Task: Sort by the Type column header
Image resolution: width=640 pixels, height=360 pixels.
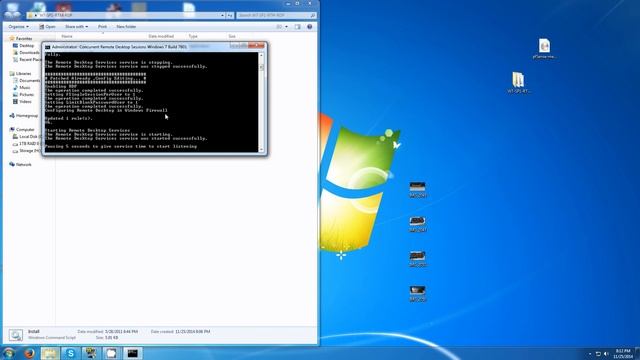Action: (x=193, y=36)
